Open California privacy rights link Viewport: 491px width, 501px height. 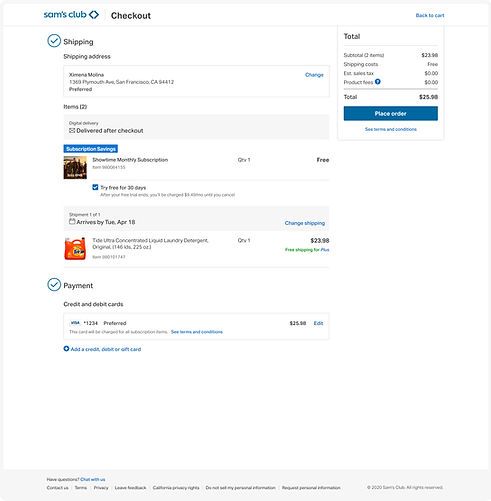[x=176, y=488]
